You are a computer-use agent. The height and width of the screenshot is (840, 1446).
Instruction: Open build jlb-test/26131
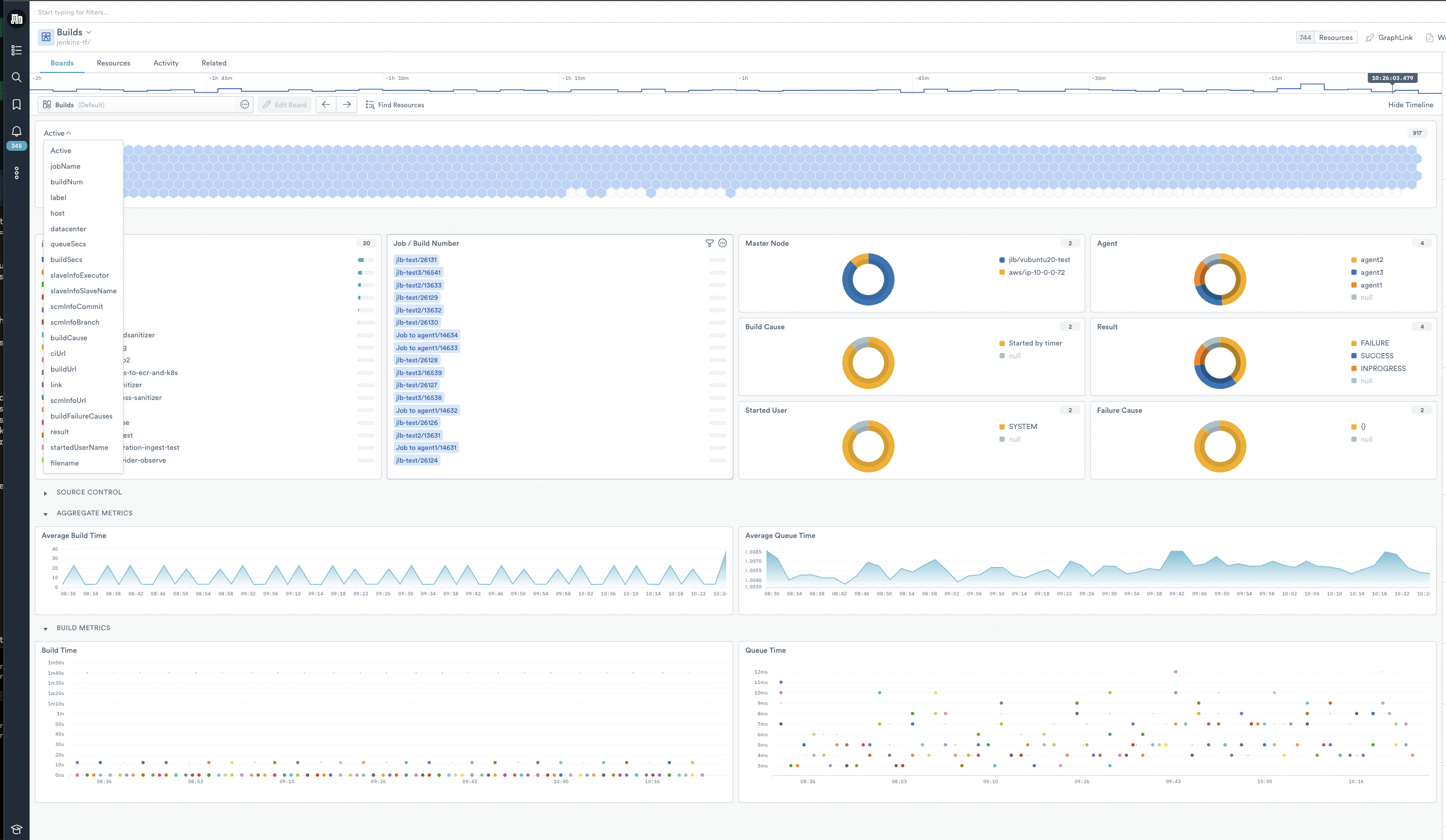coord(416,260)
